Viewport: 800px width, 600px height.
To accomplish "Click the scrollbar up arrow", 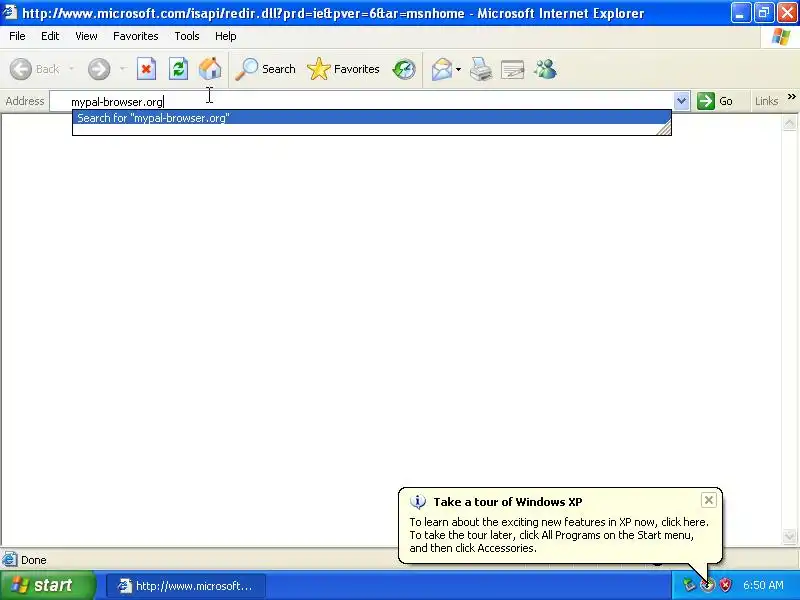I will (x=789, y=123).
